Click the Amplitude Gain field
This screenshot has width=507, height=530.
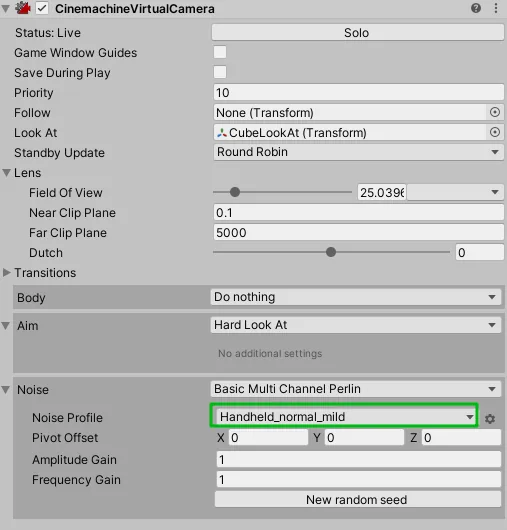359,459
